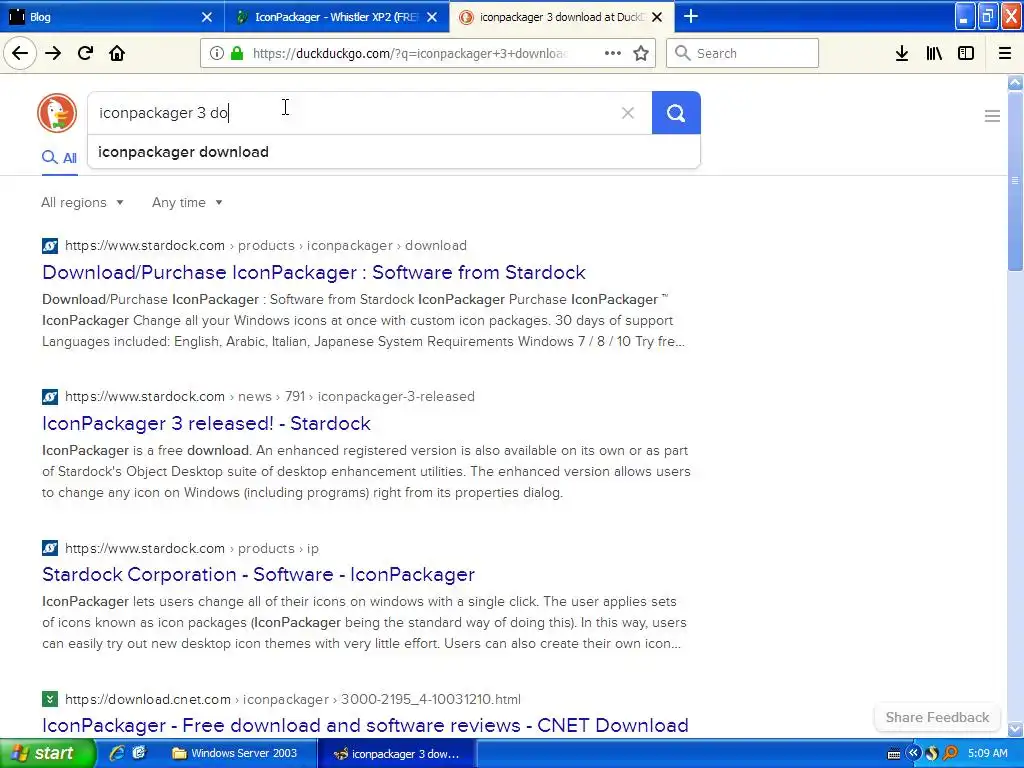Open IconPackager 3 released! - Stardock link
1024x768 pixels.
pyautogui.click(x=206, y=423)
